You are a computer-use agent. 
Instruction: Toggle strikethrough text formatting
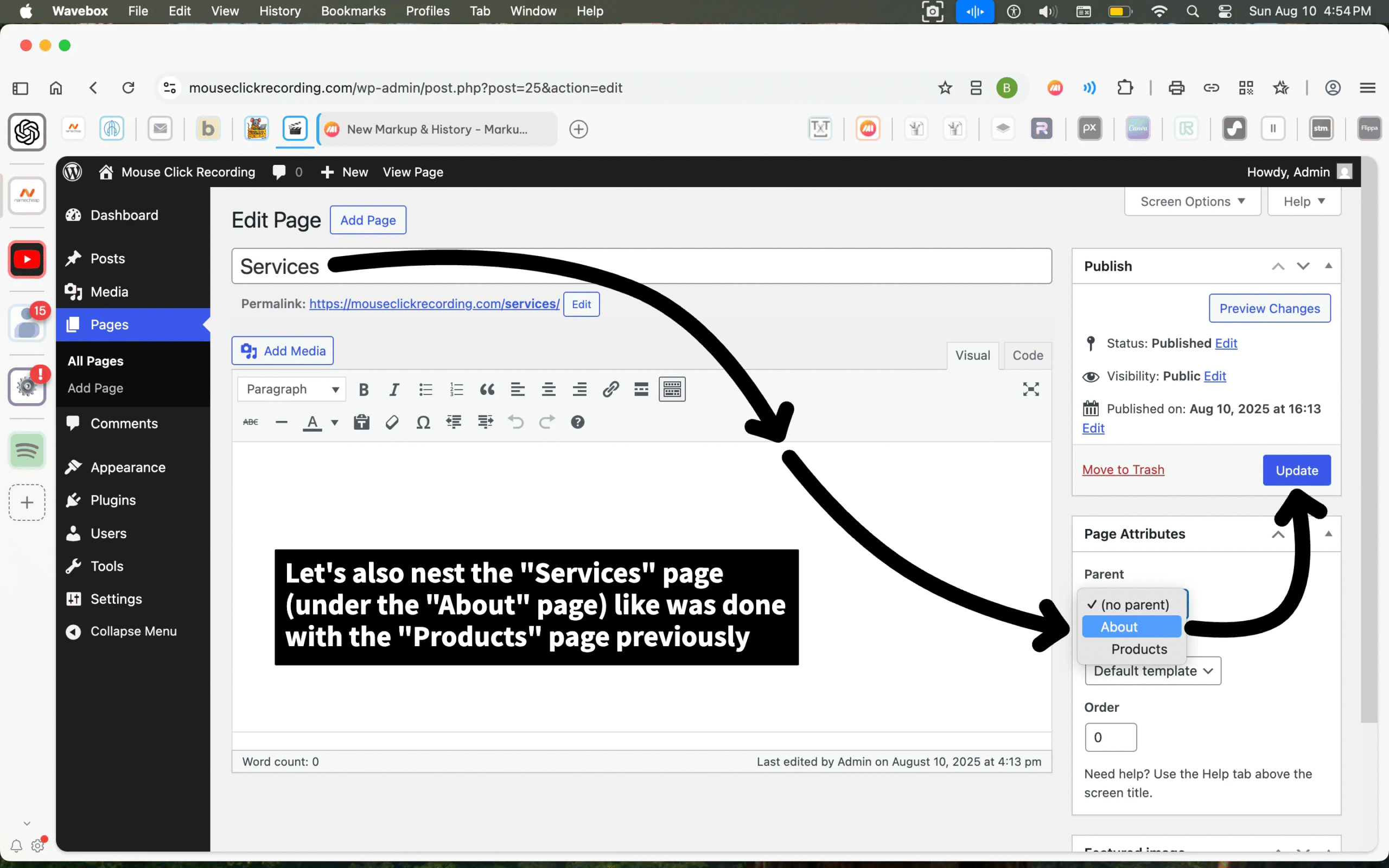coord(250,423)
